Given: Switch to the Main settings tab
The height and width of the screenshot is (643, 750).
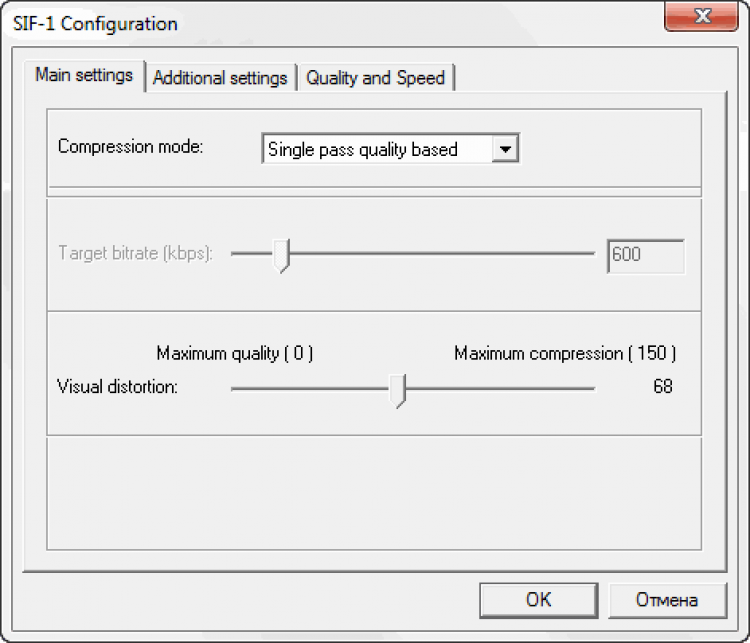Looking at the screenshot, I should tap(84, 76).
